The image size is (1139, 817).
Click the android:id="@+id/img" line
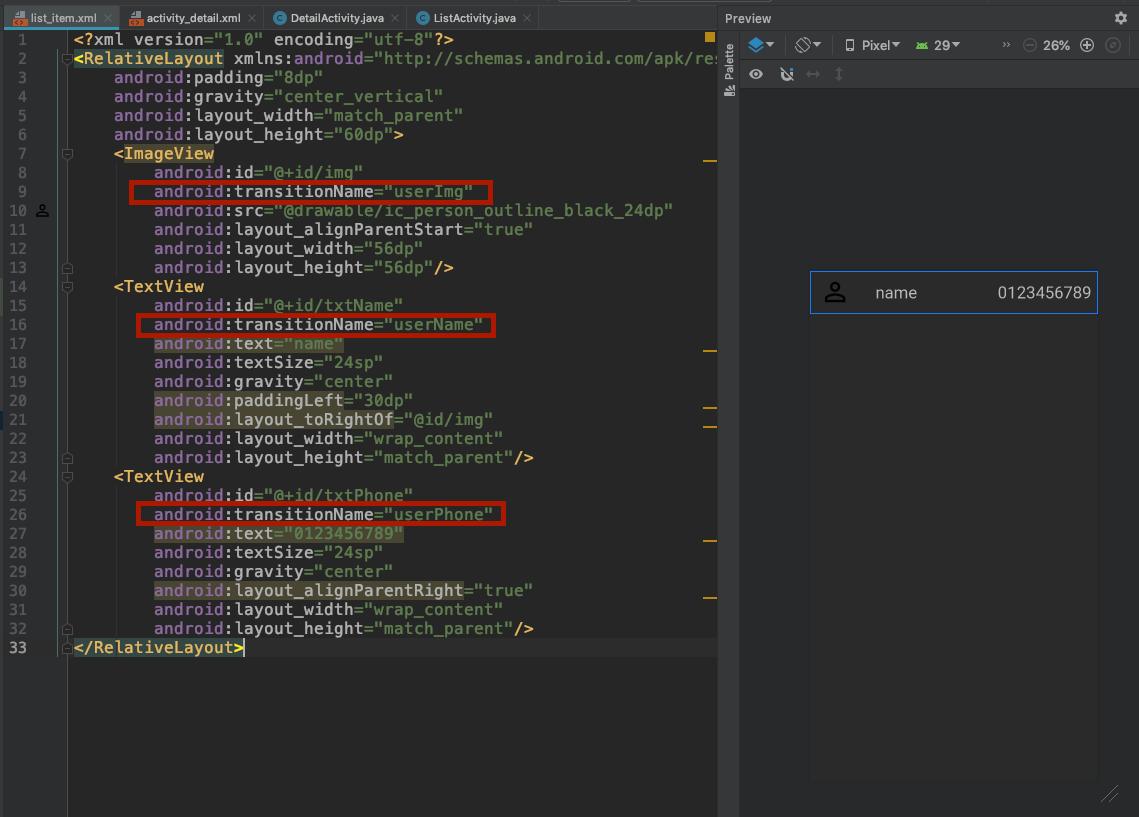click(258, 173)
